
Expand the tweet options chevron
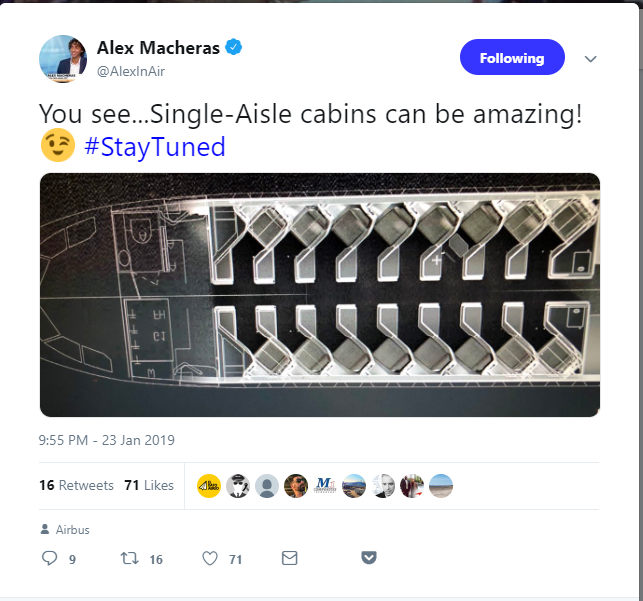click(x=591, y=59)
